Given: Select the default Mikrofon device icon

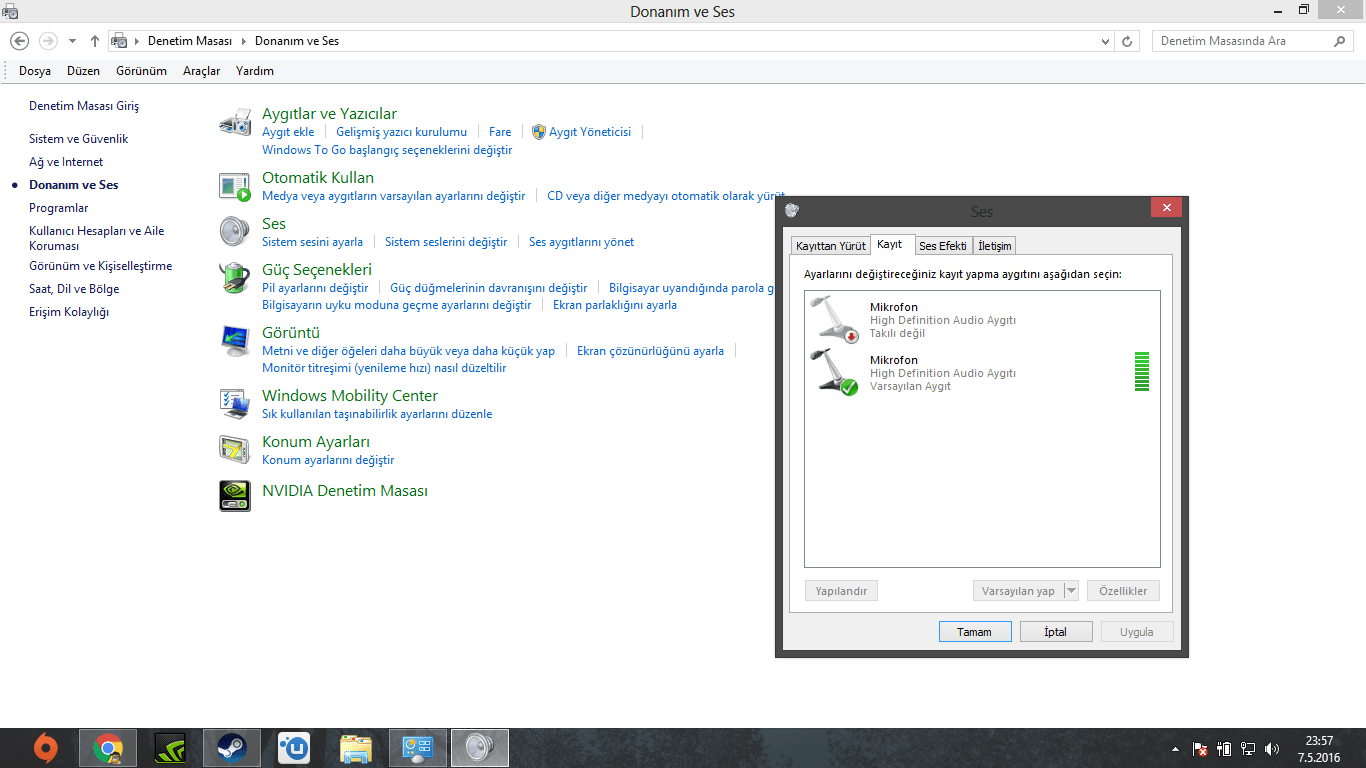Looking at the screenshot, I should pyautogui.click(x=834, y=372).
